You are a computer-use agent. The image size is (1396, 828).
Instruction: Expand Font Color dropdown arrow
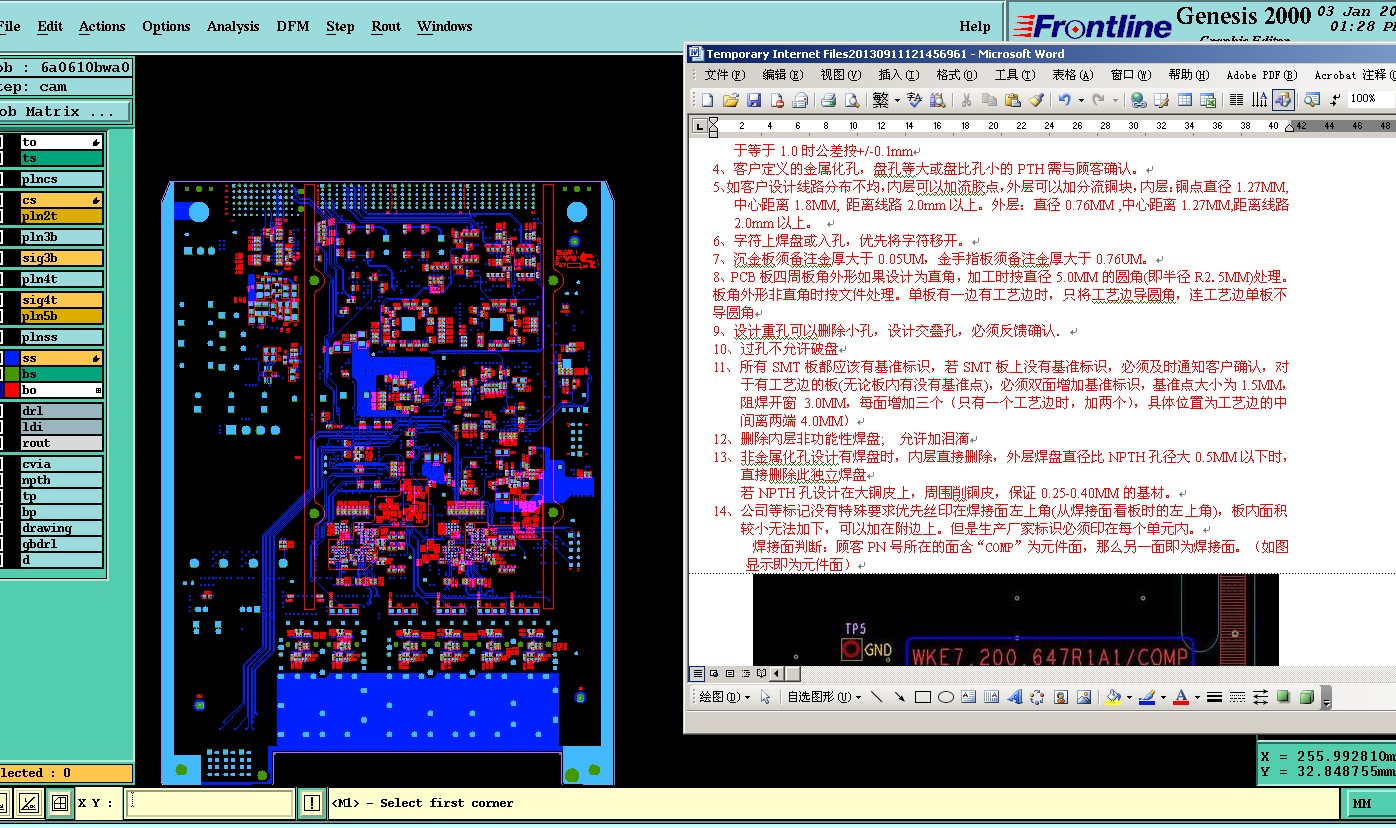click(x=1197, y=697)
